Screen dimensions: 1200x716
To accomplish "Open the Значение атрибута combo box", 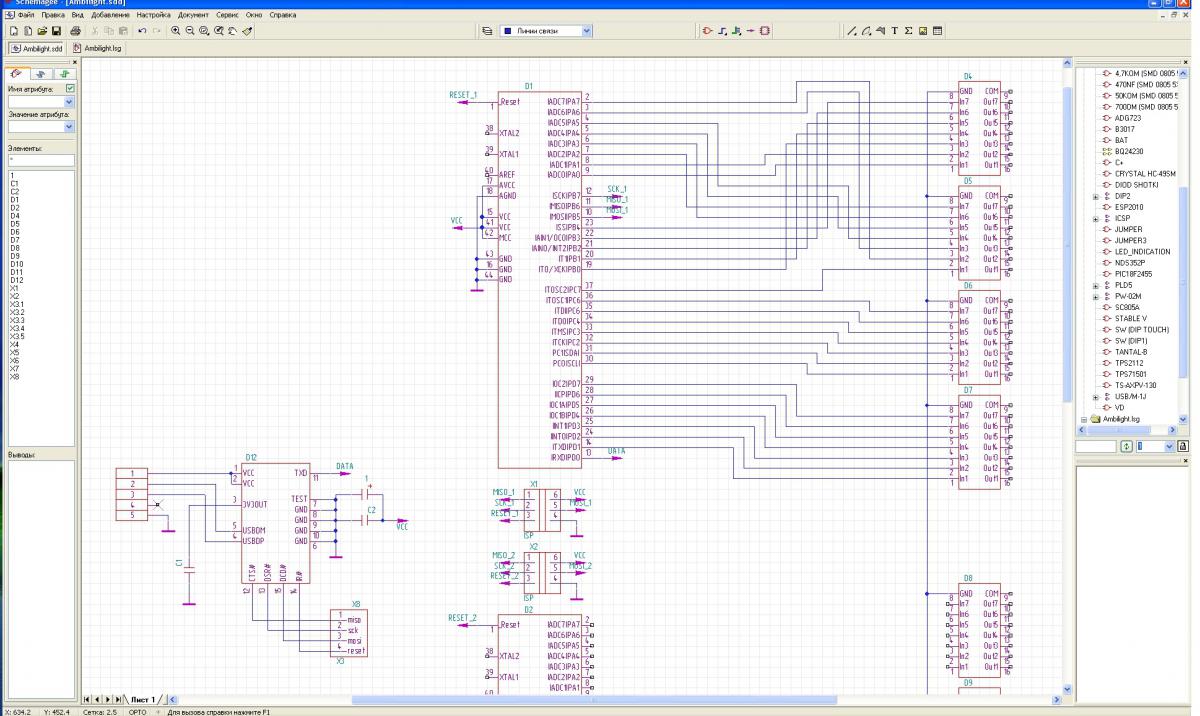I will (70, 127).
